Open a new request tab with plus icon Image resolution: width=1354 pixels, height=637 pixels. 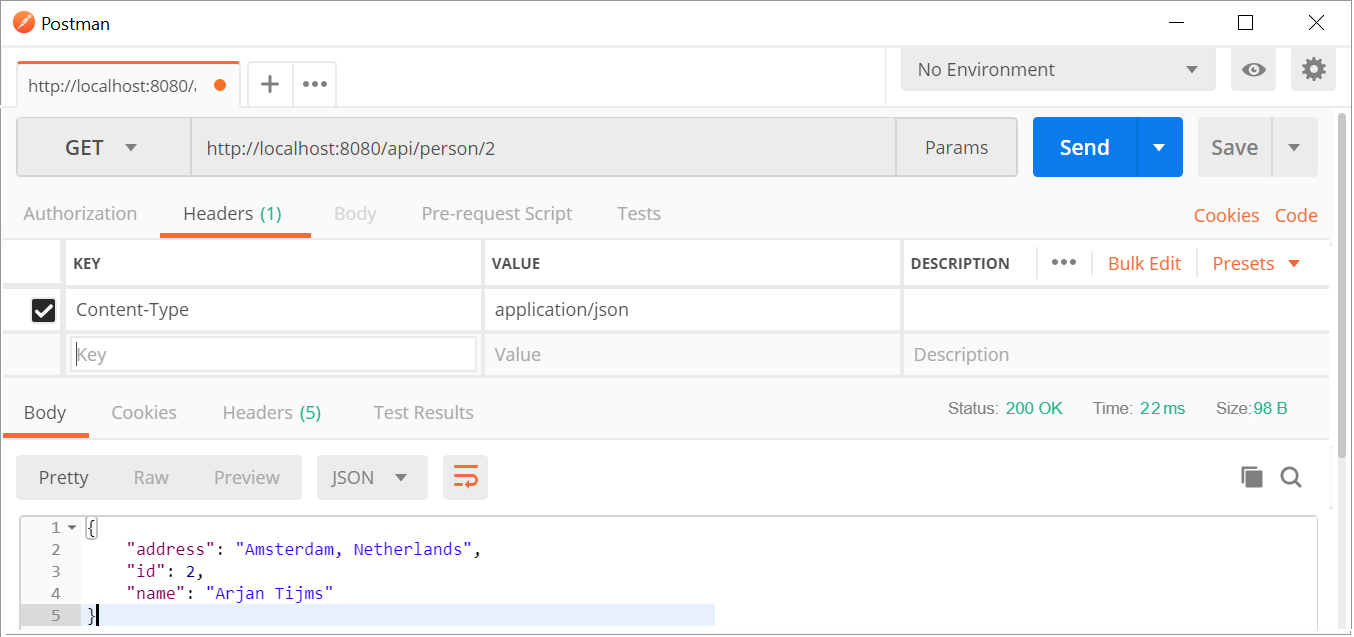click(269, 85)
